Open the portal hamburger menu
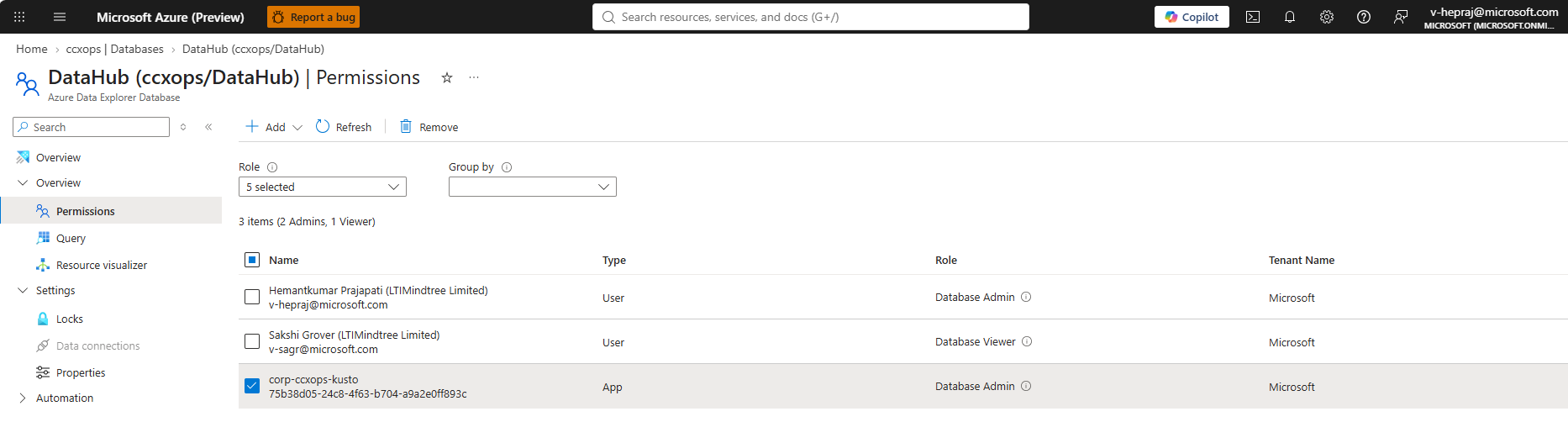This screenshot has height=422, width=1568. [x=60, y=17]
